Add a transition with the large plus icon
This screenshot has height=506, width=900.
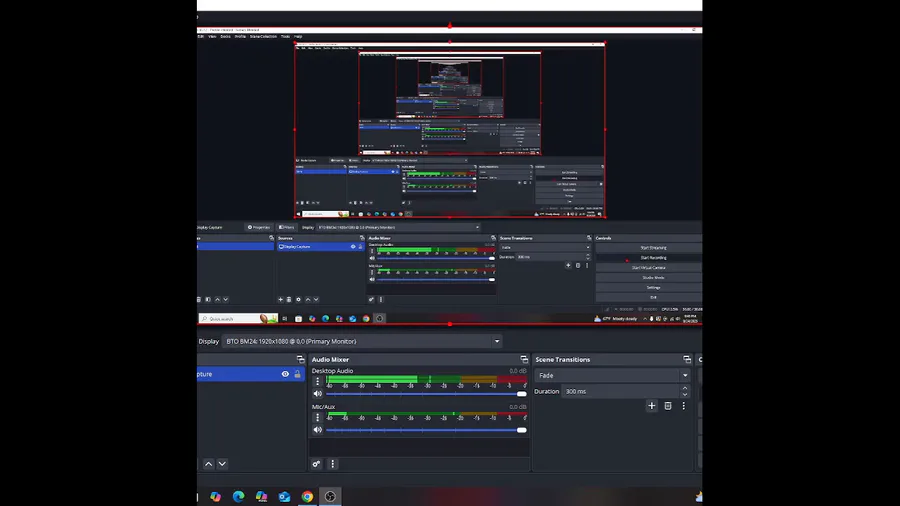pos(651,406)
